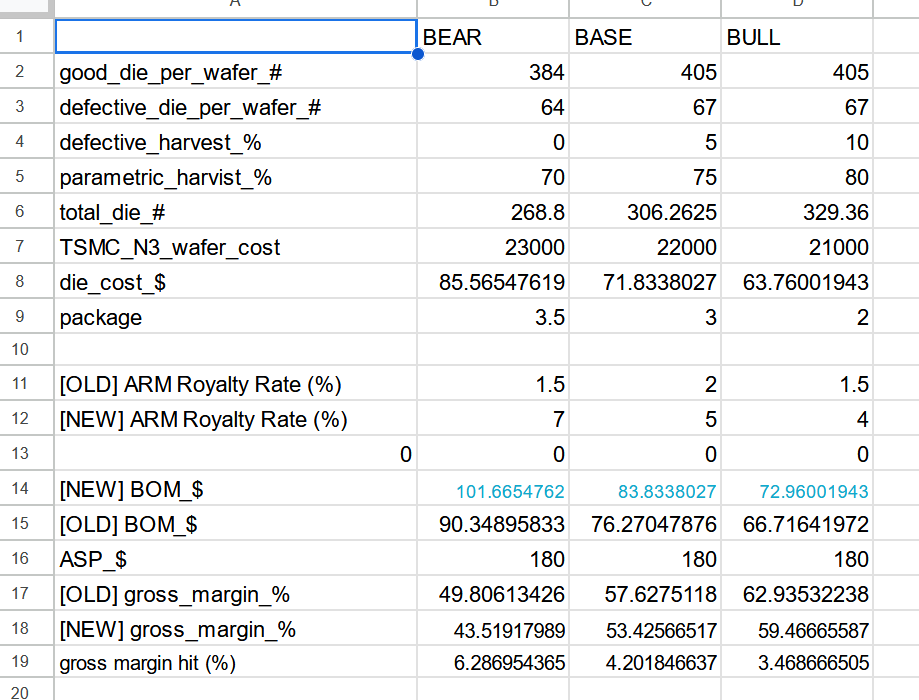The width and height of the screenshot is (919, 700).
Task: Select the parametric_harvist_% label cell
Action: (236, 176)
